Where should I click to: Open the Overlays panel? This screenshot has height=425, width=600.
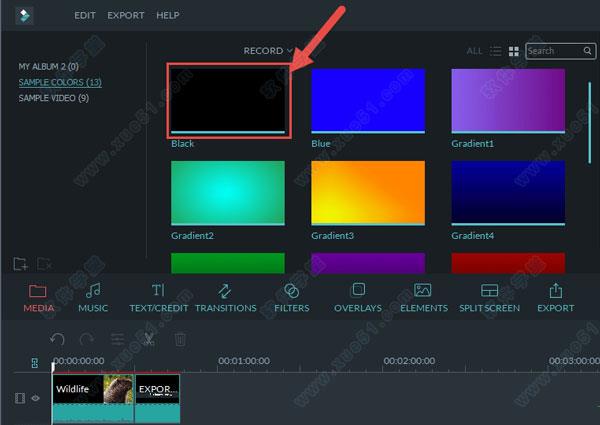[357, 297]
